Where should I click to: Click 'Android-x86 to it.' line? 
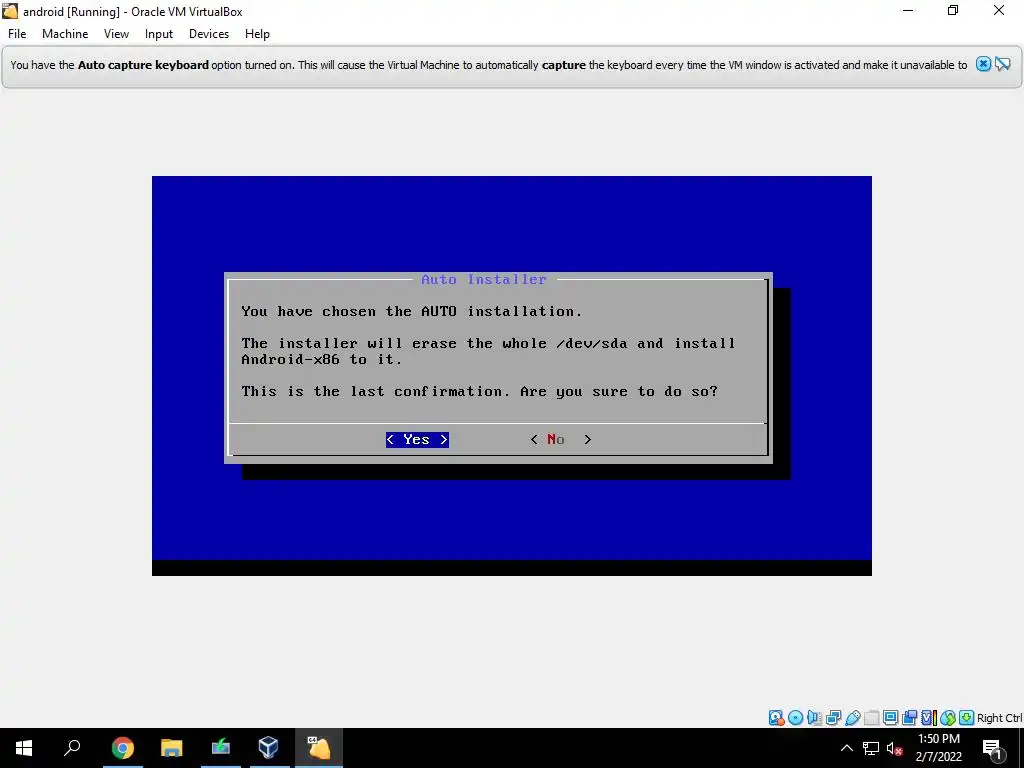click(x=322, y=359)
